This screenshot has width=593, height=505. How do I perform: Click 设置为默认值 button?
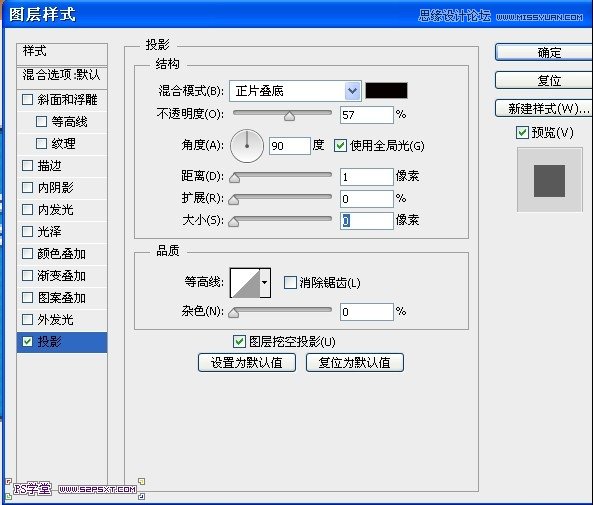point(247,362)
